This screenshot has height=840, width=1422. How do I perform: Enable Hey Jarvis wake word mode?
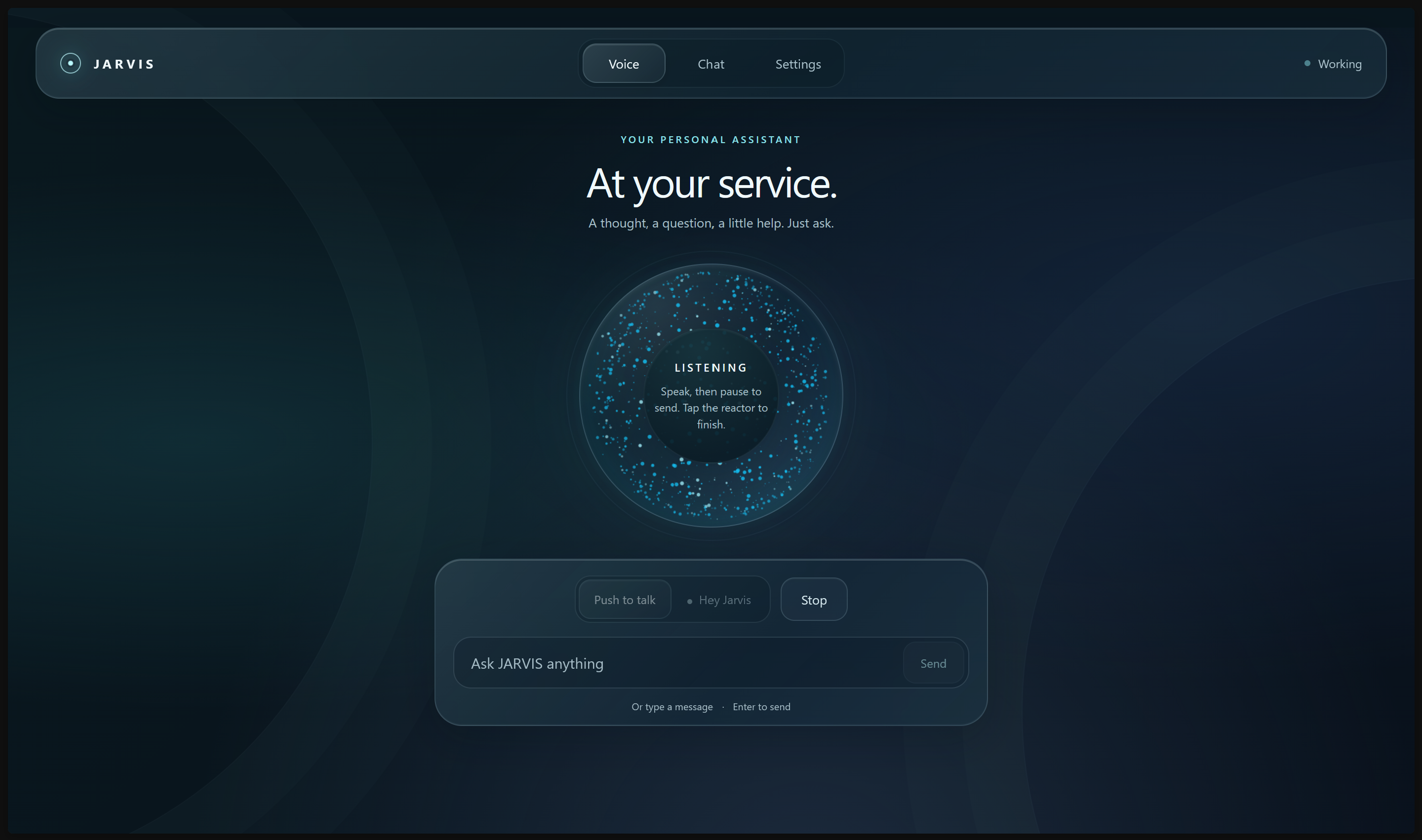pos(719,600)
